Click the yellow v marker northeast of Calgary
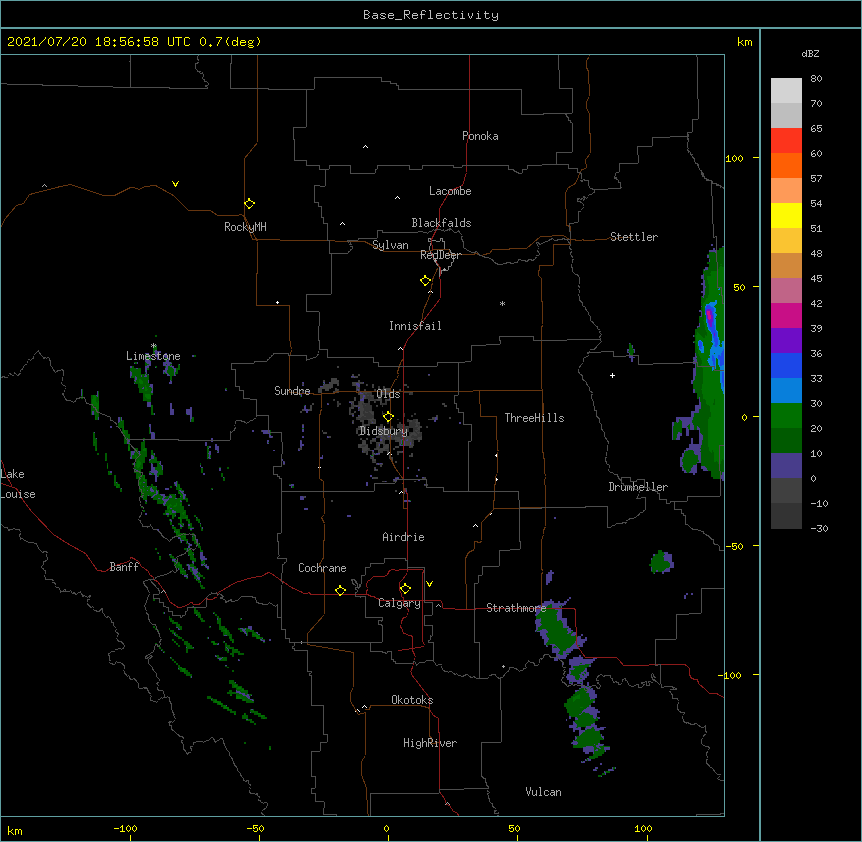This screenshot has width=862, height=842. coord(429,584)
